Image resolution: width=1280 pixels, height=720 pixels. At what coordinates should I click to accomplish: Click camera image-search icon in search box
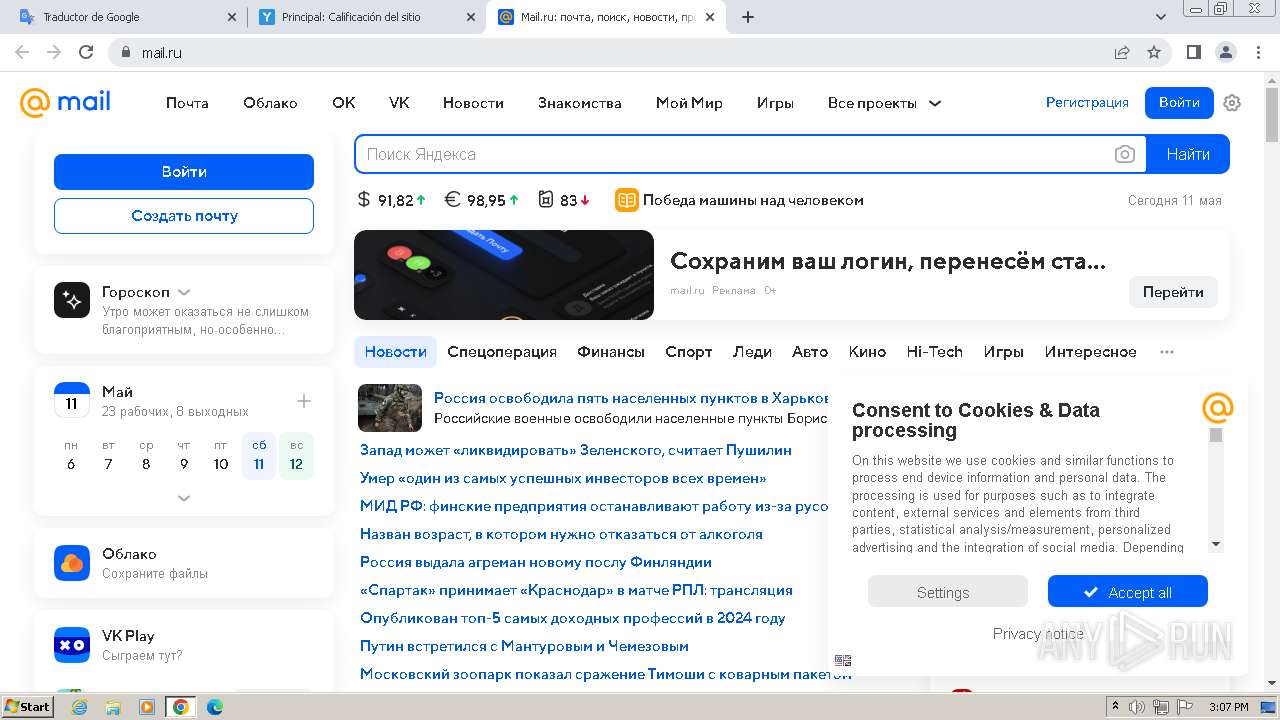1125,154
